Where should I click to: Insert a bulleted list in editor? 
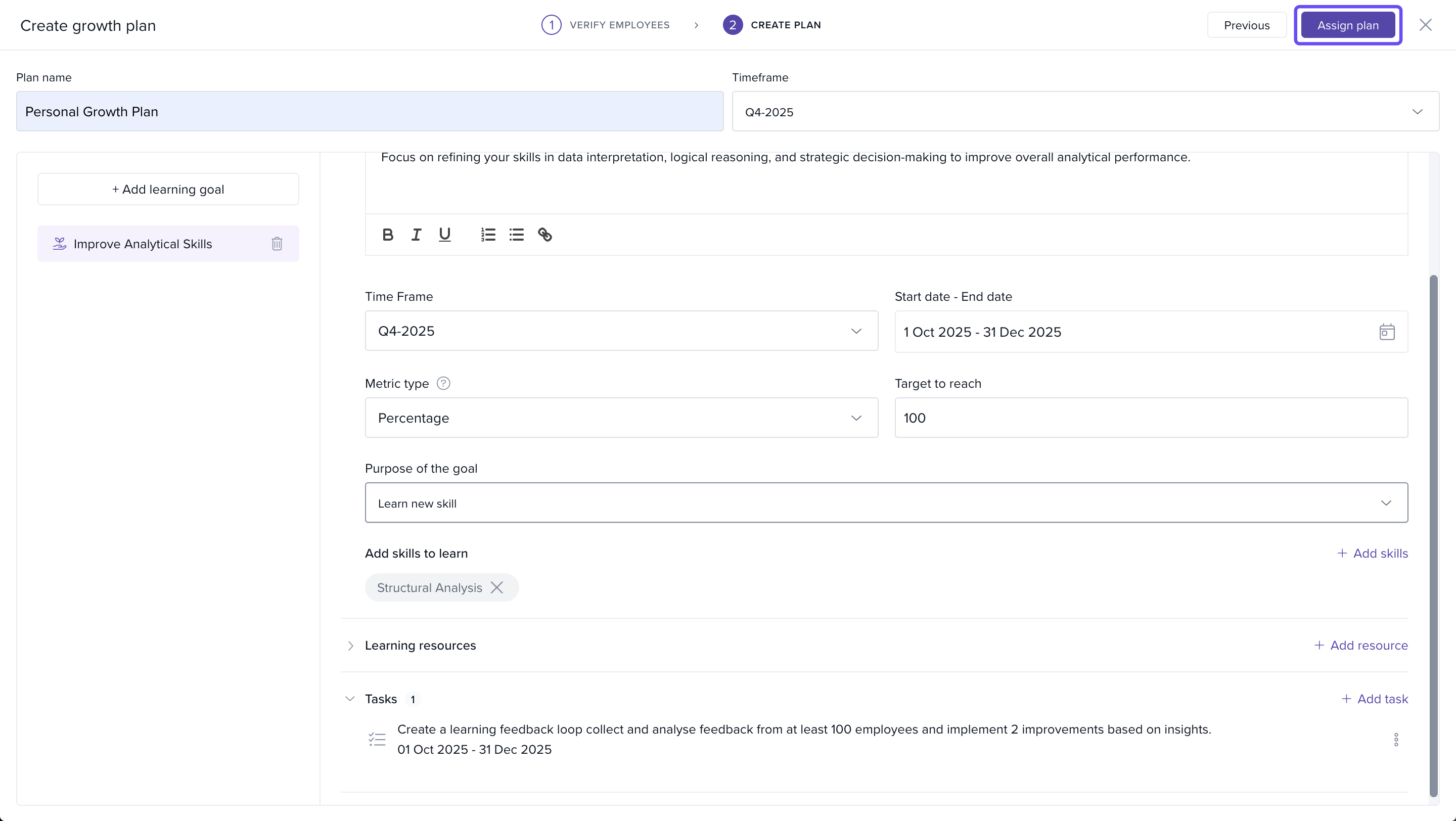pos(516,235)
